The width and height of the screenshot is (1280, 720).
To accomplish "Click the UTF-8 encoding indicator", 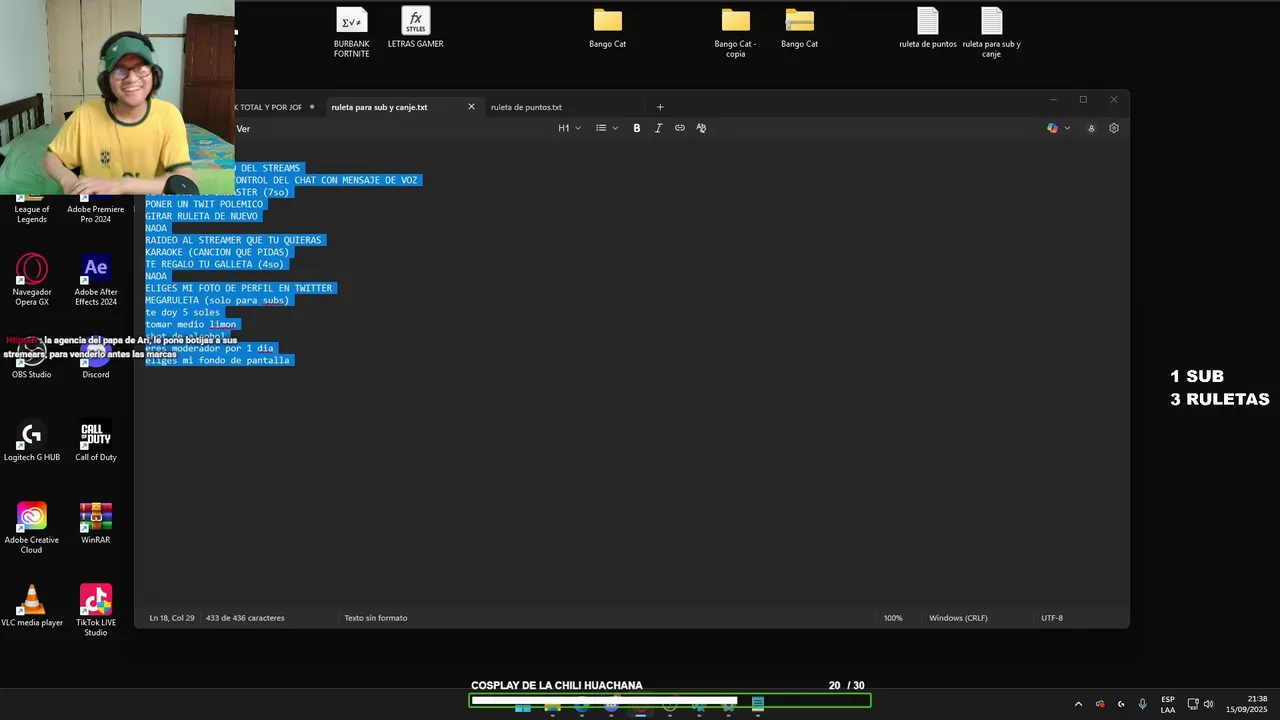I will click(1052, 618).
